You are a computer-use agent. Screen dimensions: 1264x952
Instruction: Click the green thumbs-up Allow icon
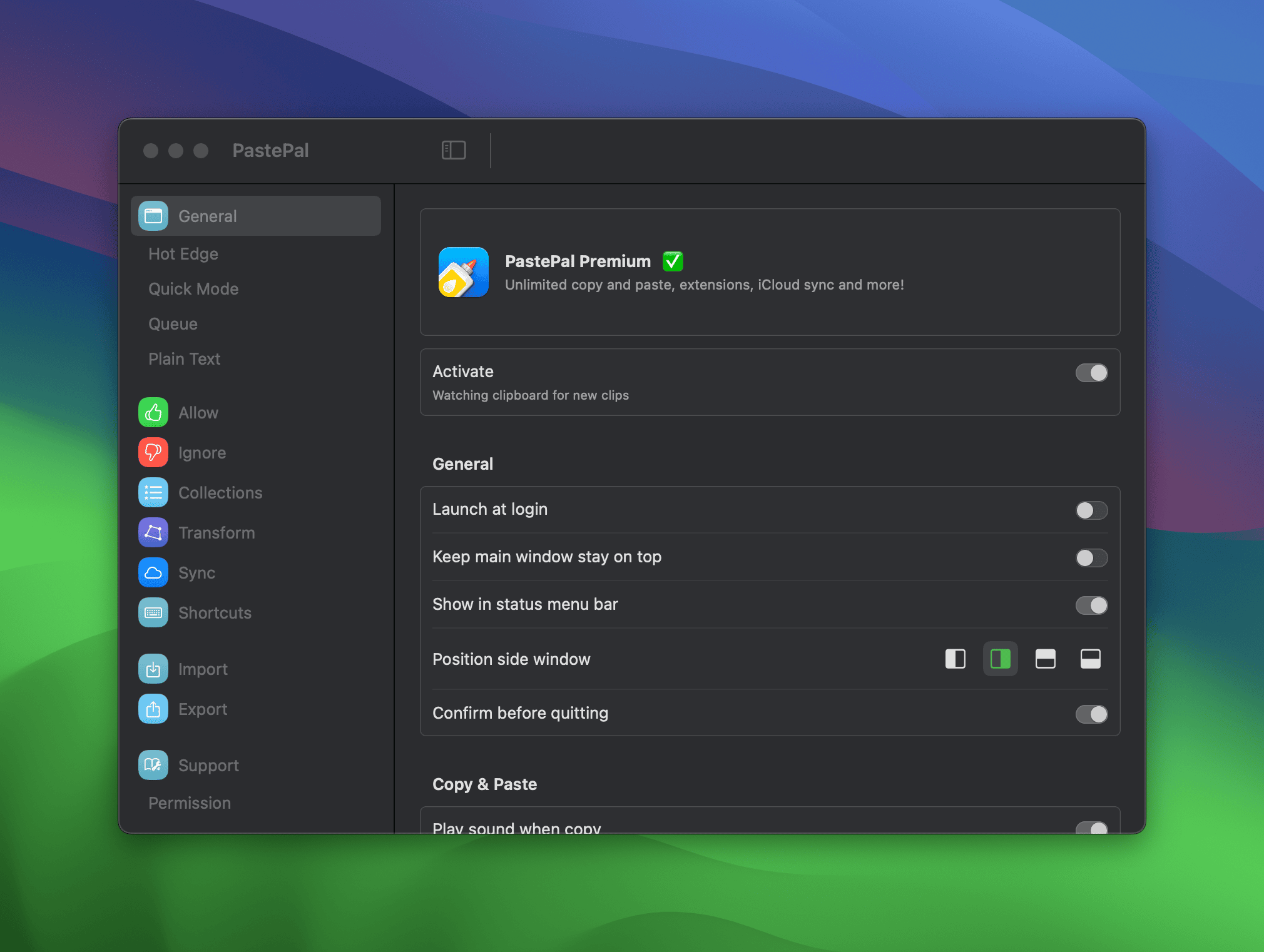(x=153, y=412)
